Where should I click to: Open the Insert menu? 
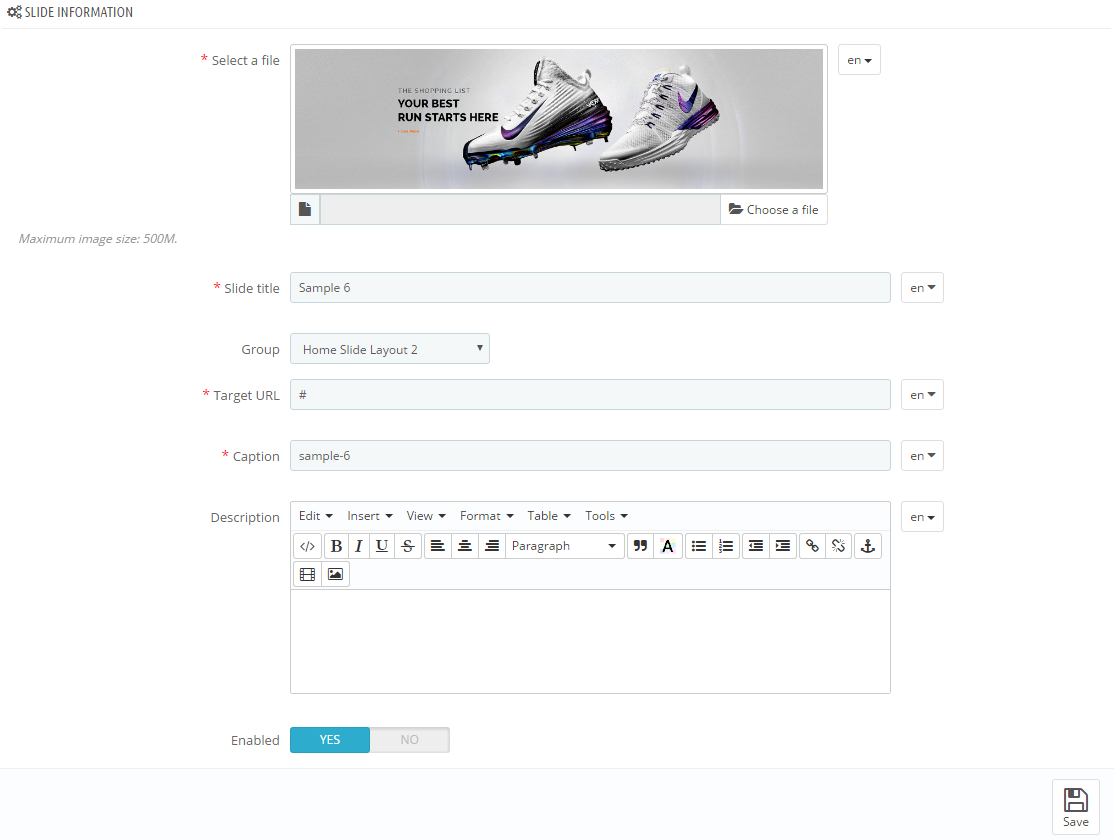pos(369,516)
